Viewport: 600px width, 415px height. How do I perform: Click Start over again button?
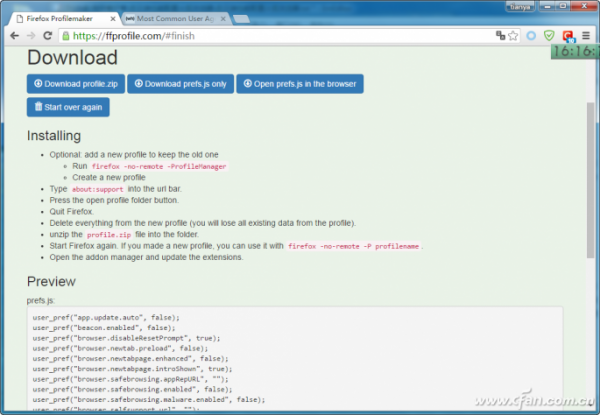[68, 107]
